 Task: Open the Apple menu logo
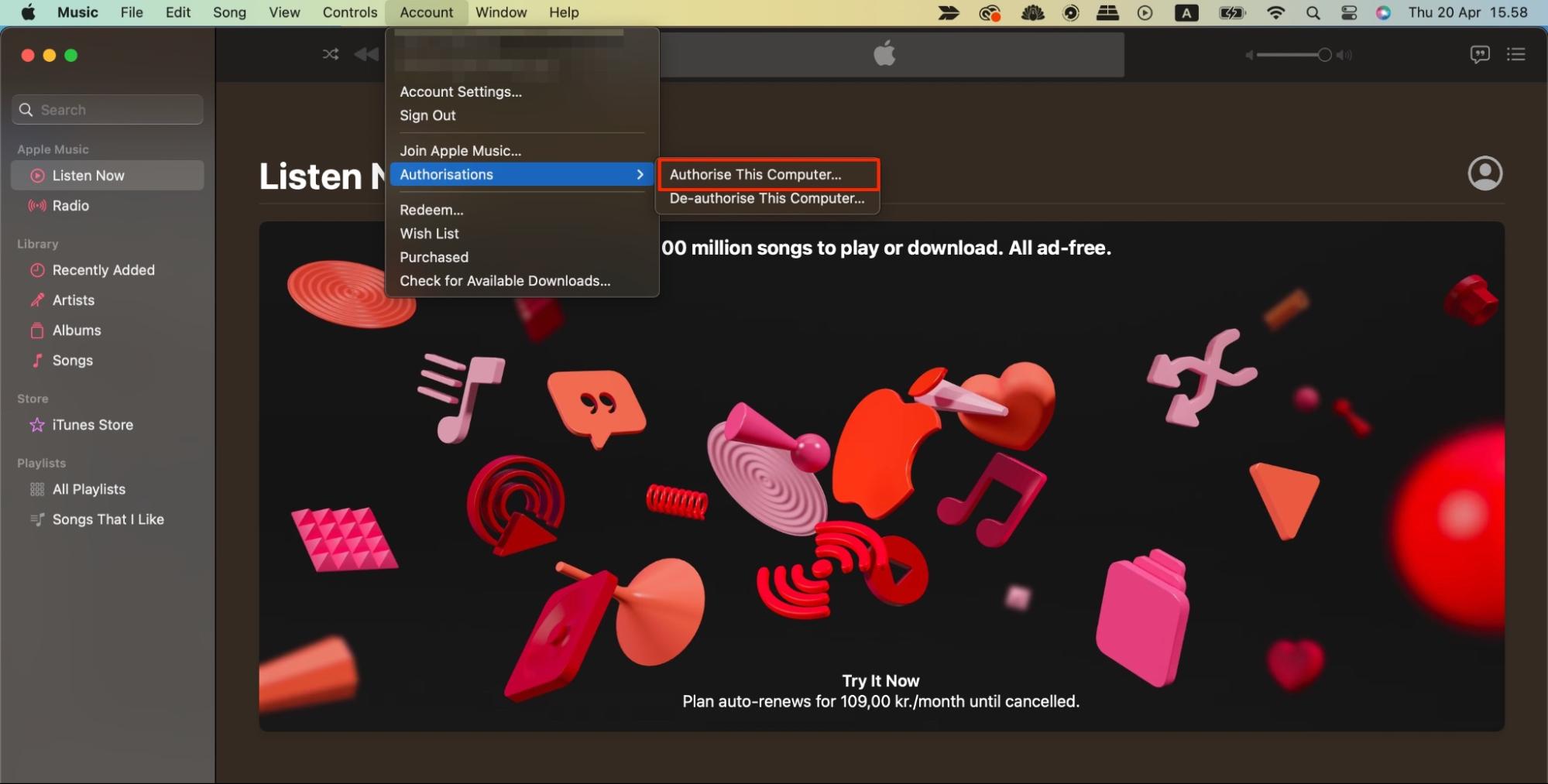(29, 12)
